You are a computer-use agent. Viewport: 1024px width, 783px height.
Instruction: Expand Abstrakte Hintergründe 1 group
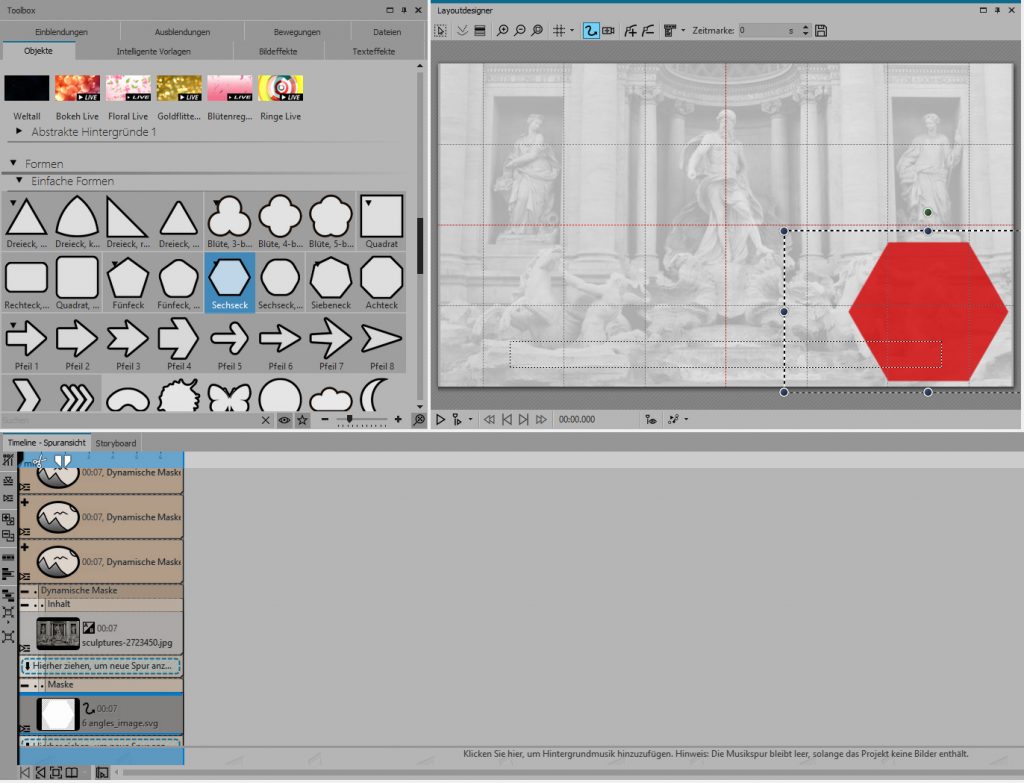[20, 132]
